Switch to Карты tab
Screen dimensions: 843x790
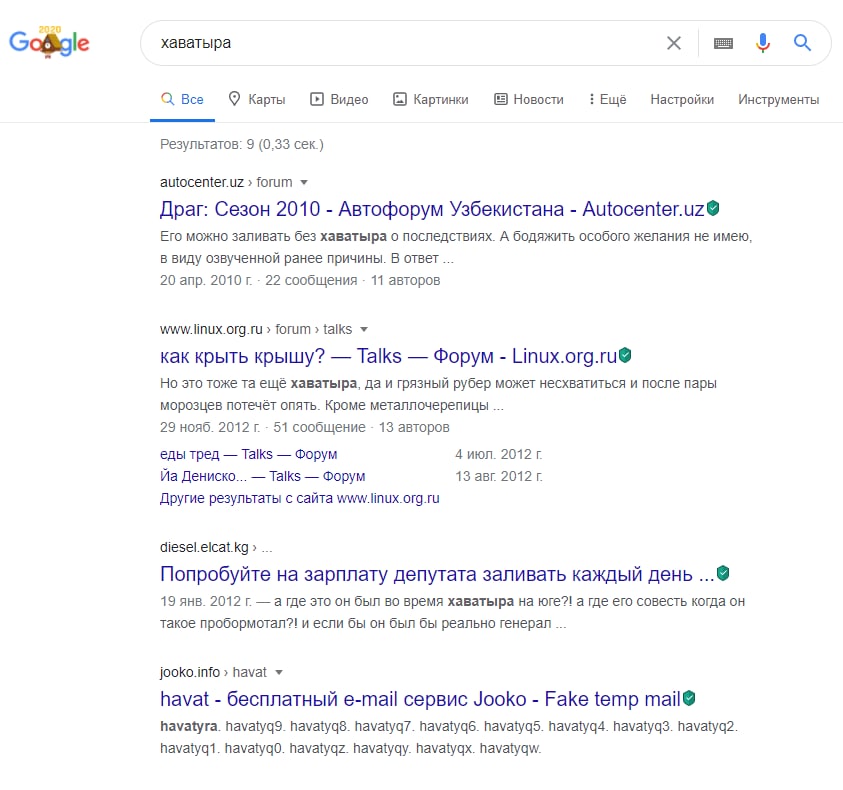point(256,99)
